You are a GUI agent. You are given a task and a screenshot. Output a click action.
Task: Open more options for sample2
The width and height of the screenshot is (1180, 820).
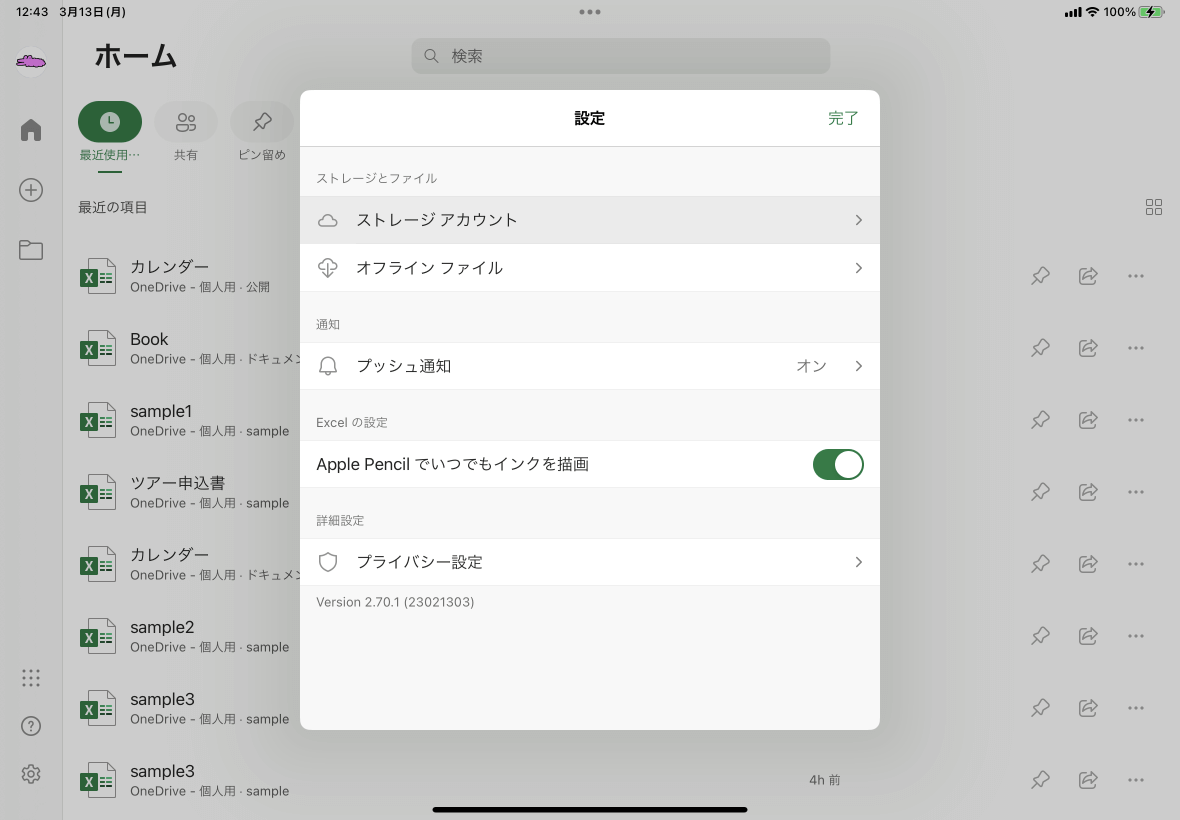[x=1136, y=636]
